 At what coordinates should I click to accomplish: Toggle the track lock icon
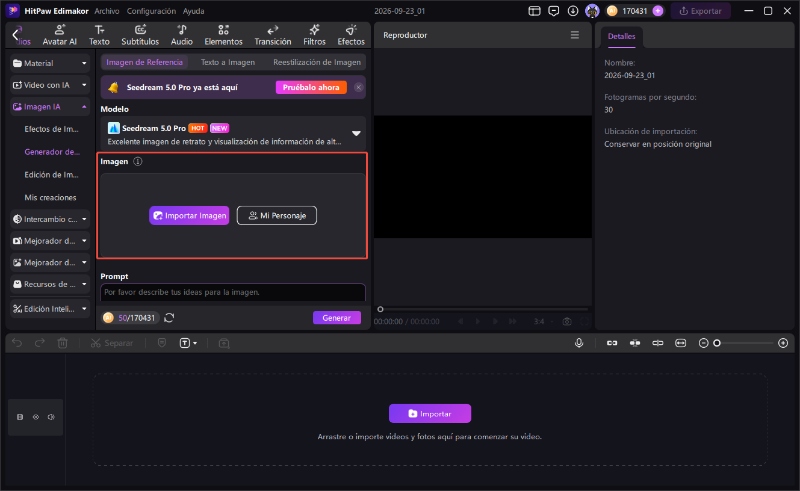[x=20, y=417]
